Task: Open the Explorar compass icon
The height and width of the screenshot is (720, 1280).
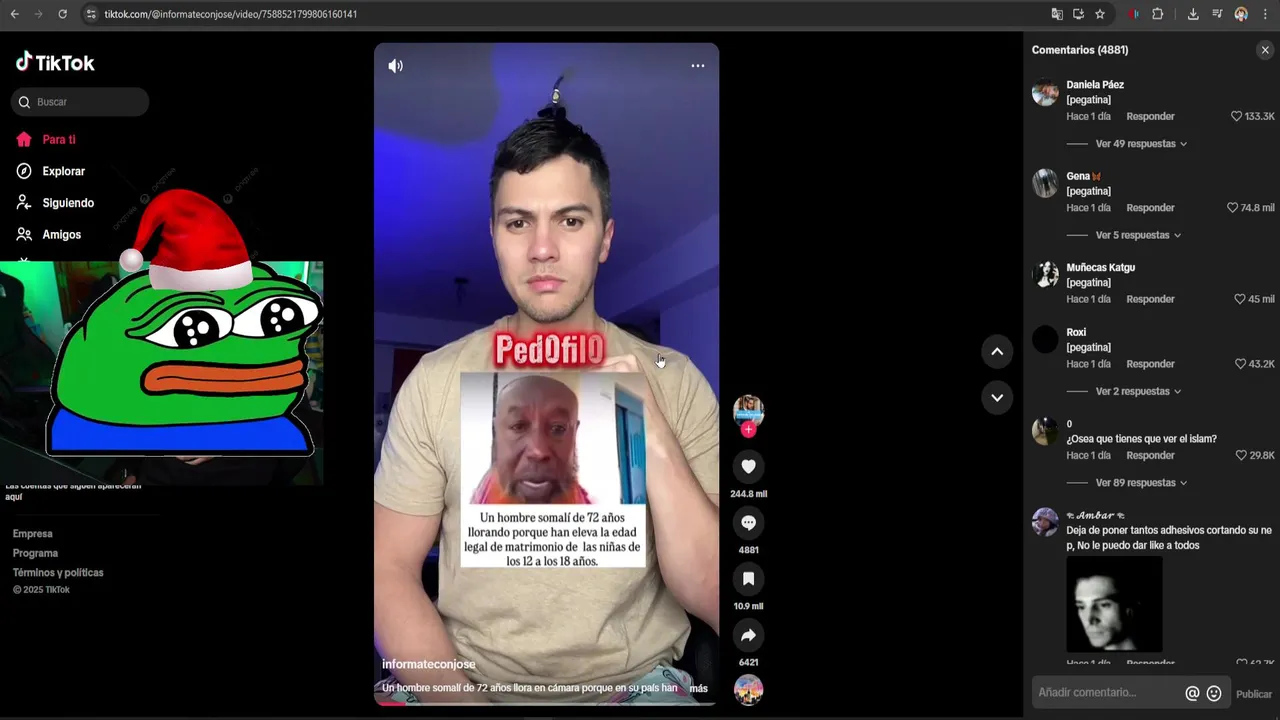Action: tap(24, 171)
